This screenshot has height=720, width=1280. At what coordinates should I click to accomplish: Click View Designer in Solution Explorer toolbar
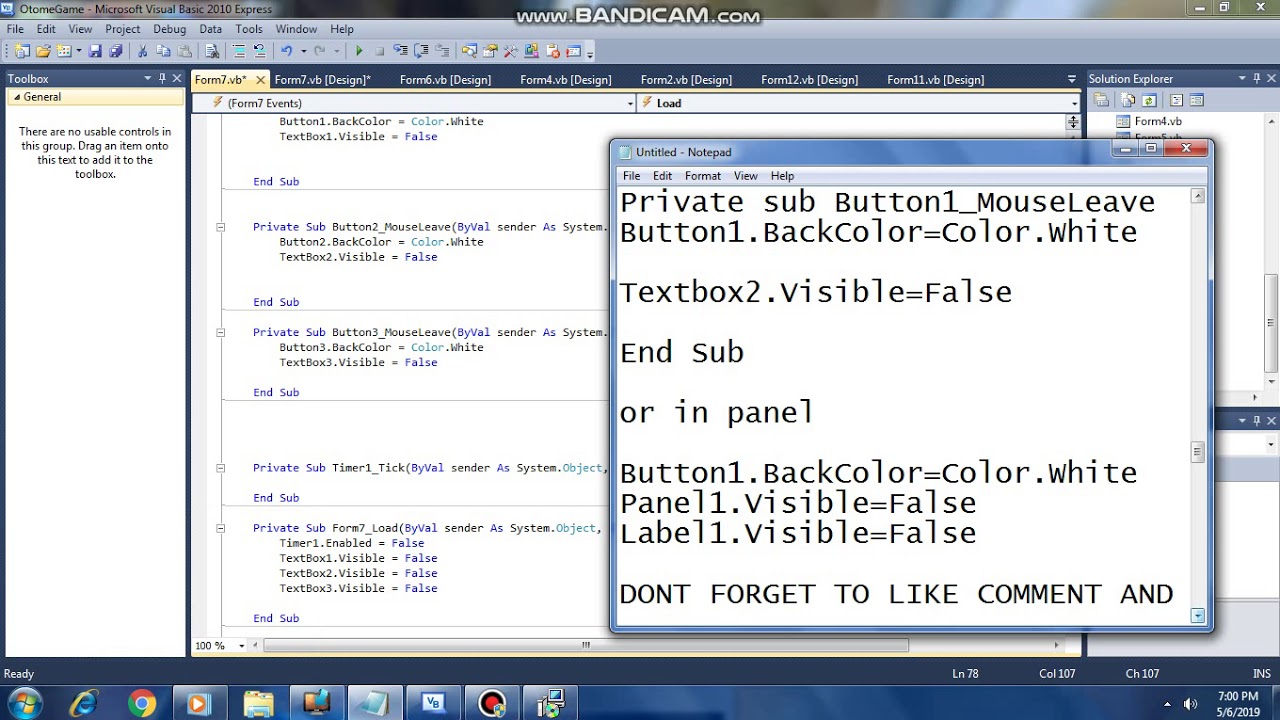[x=1197, y=100]
